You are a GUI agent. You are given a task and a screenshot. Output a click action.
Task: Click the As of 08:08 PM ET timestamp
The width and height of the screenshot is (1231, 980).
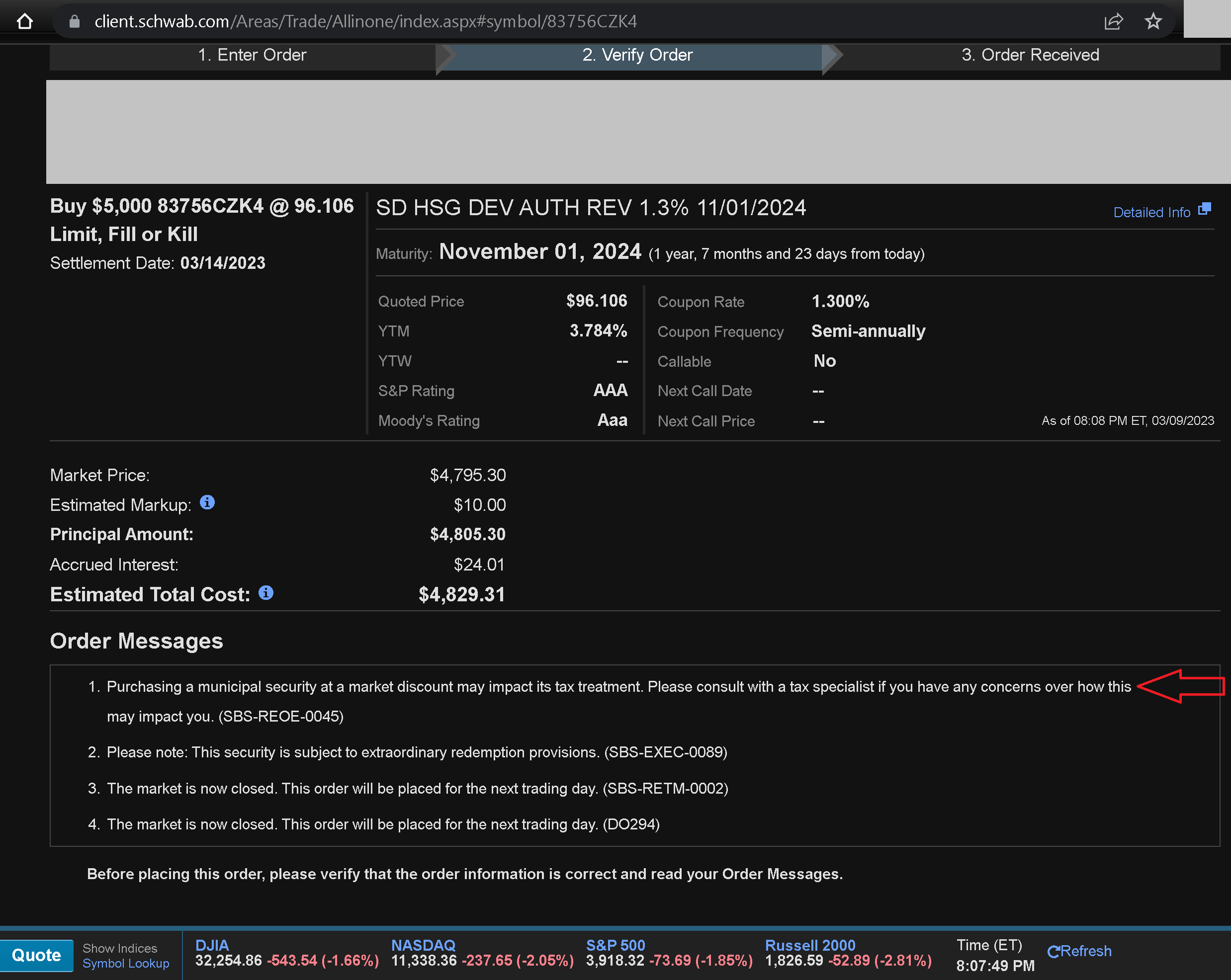coord(1128,420)
